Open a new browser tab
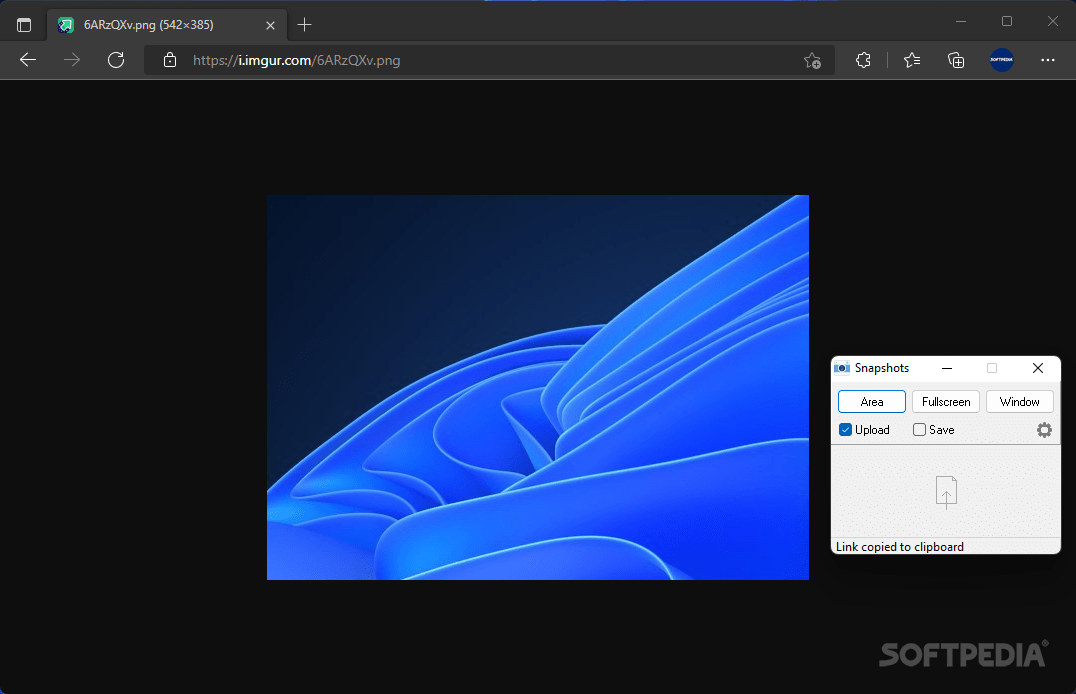 [305, 25]
